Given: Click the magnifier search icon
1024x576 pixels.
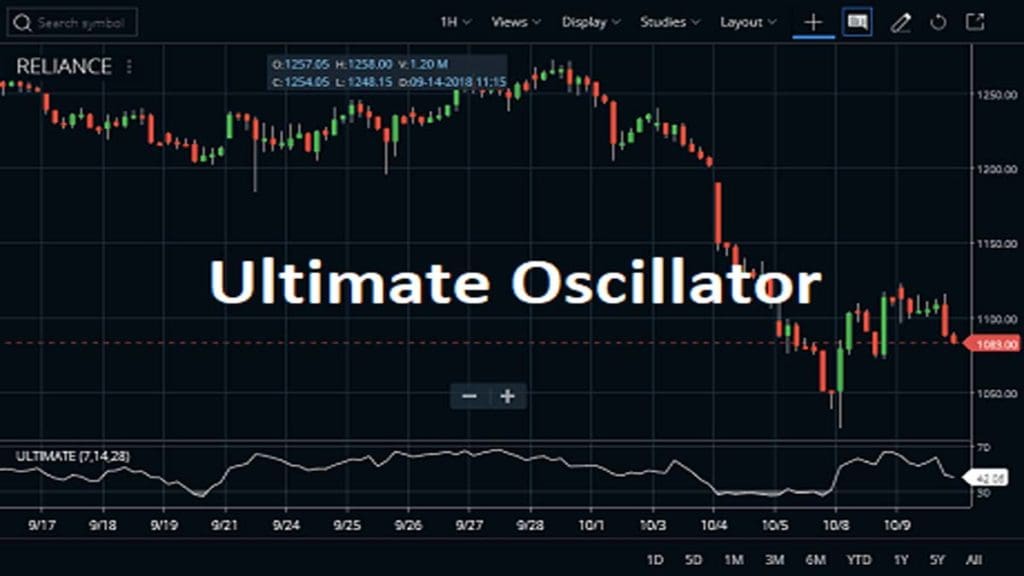Looking at the screenshot, I should [x=22, y=23].
